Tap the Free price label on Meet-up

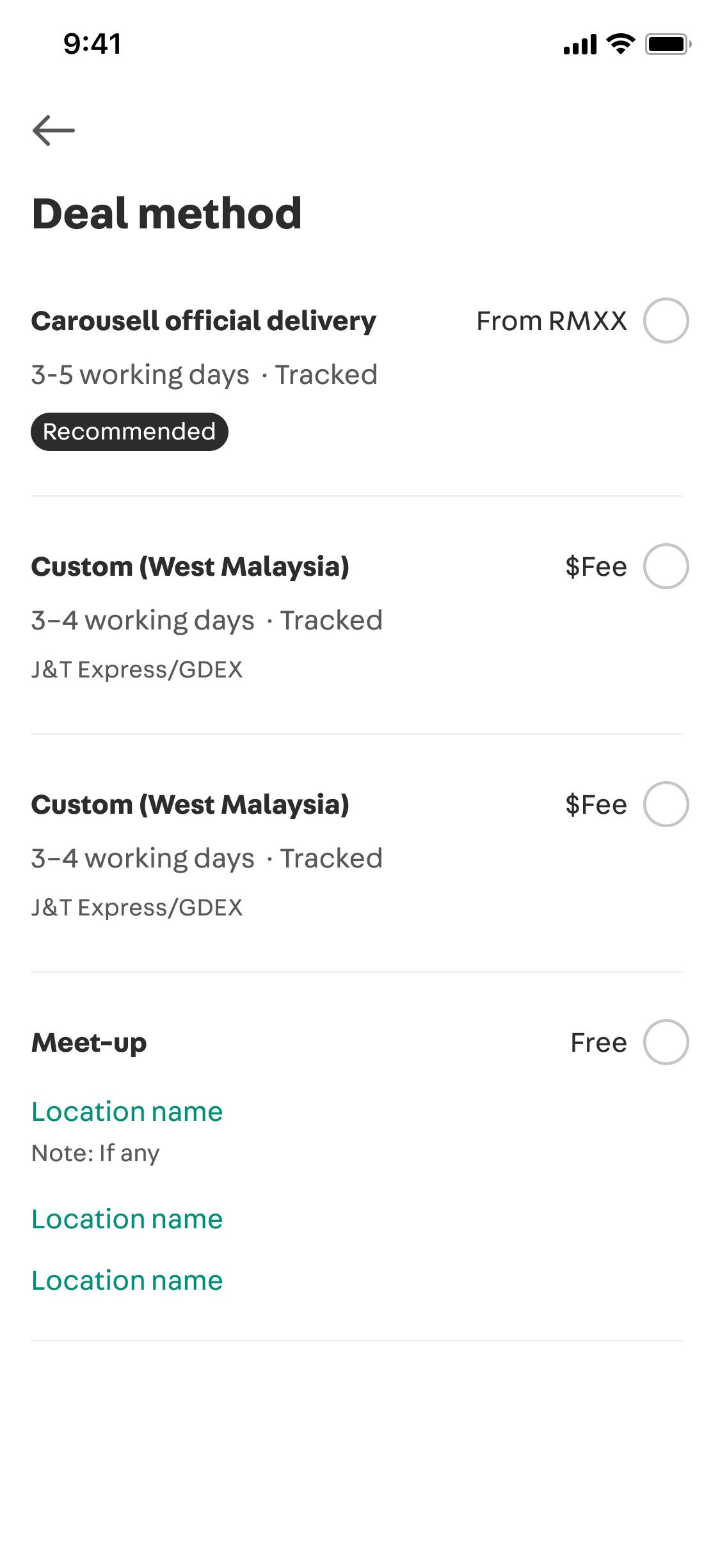[x=598, y=1043]
